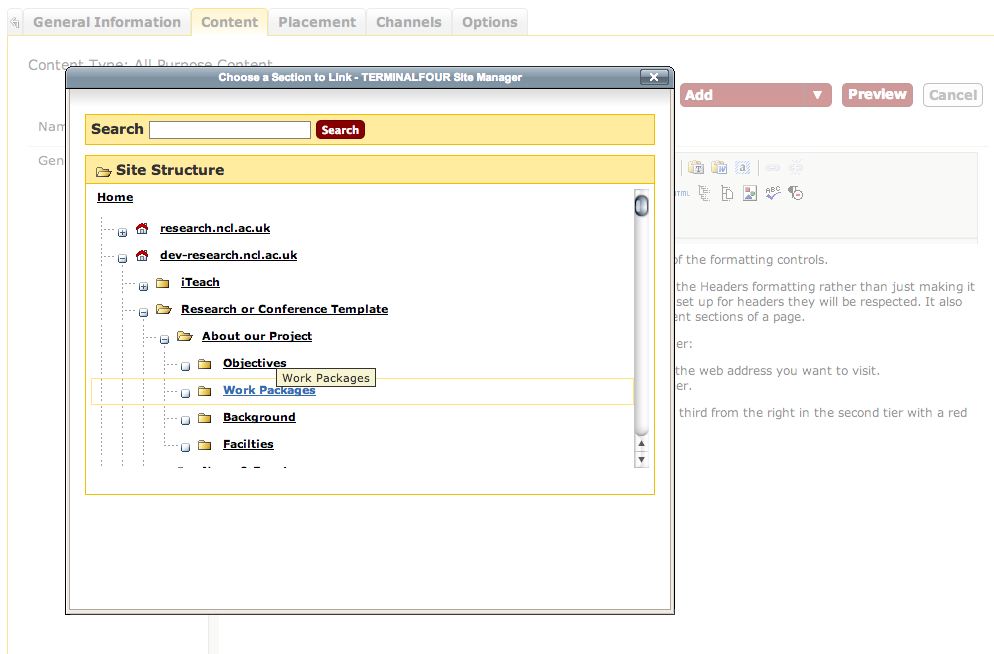Viewport: 994px width, 654px height.
Task: Select the Work Packages section link
Action: (x=269, y=390)
